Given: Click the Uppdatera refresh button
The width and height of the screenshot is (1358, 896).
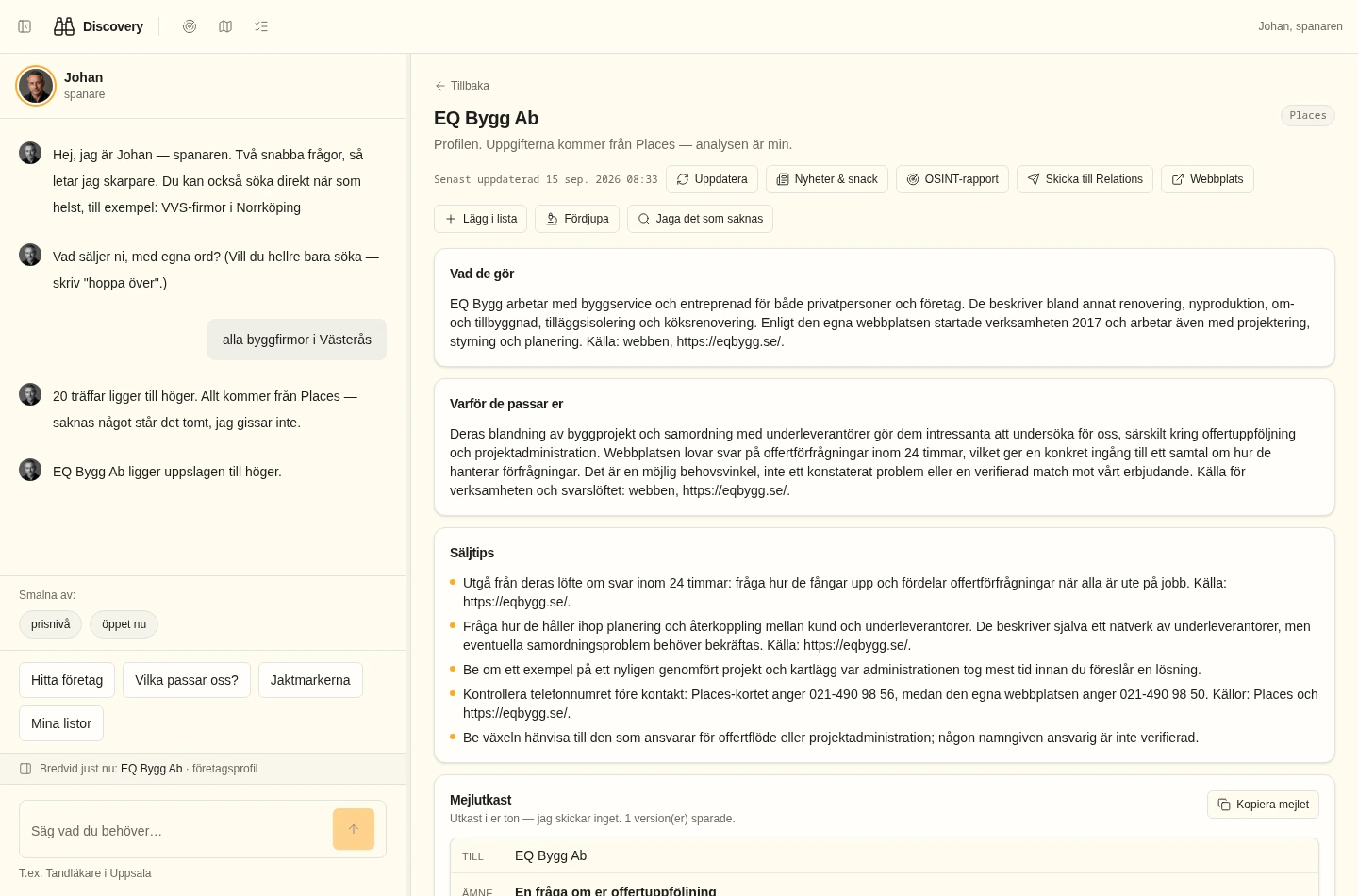Looking at the screenshot, I should (712, 179).
